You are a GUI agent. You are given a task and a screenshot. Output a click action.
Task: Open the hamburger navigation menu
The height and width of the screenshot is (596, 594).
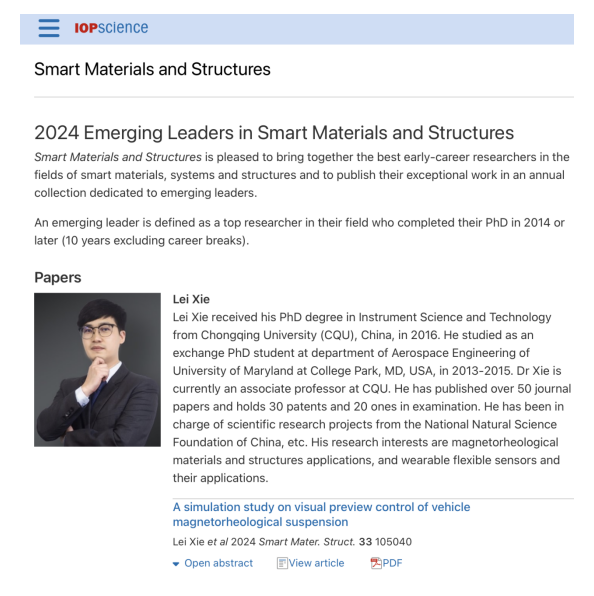coord(49,28)
